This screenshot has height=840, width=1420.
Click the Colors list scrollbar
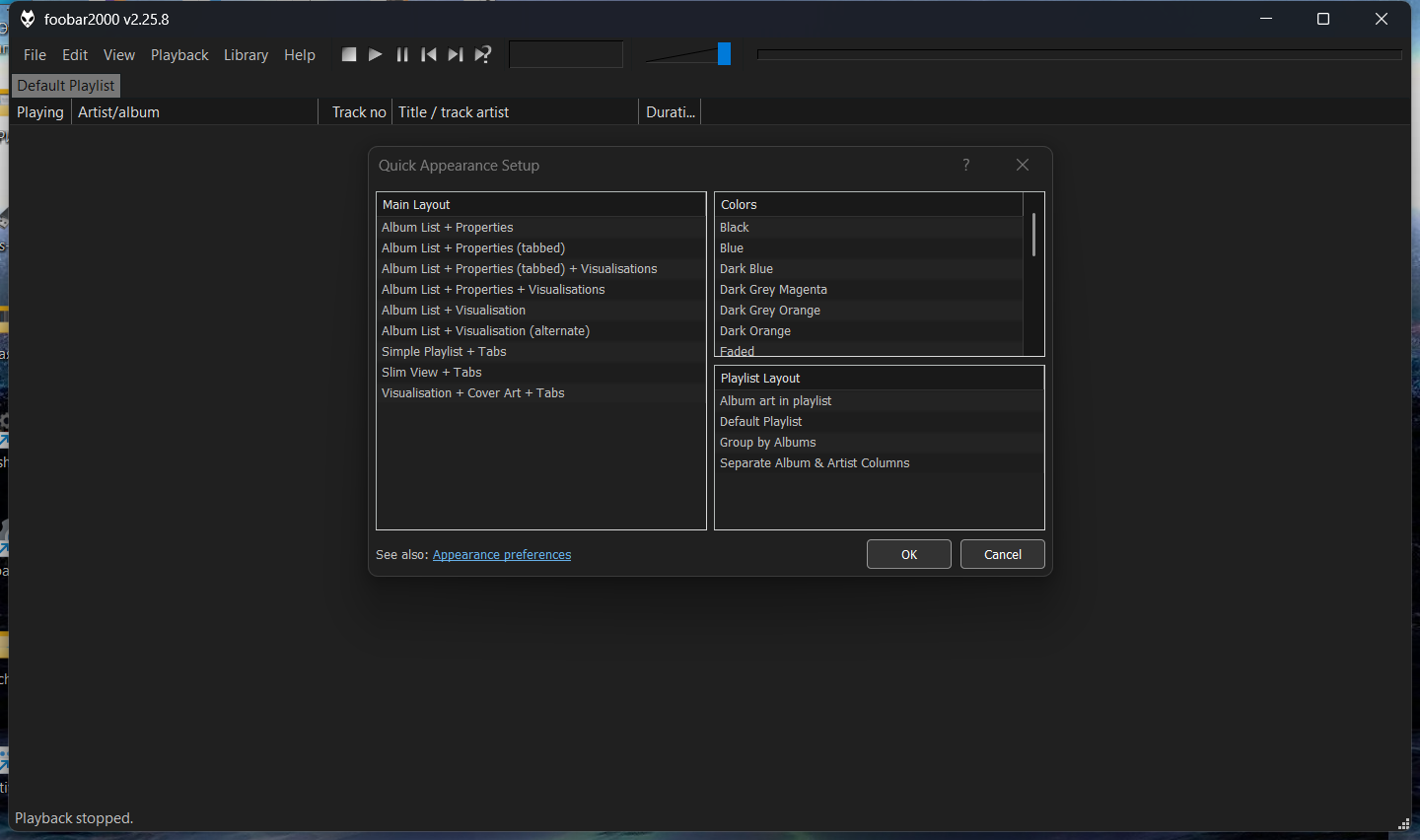[1033, 237]
